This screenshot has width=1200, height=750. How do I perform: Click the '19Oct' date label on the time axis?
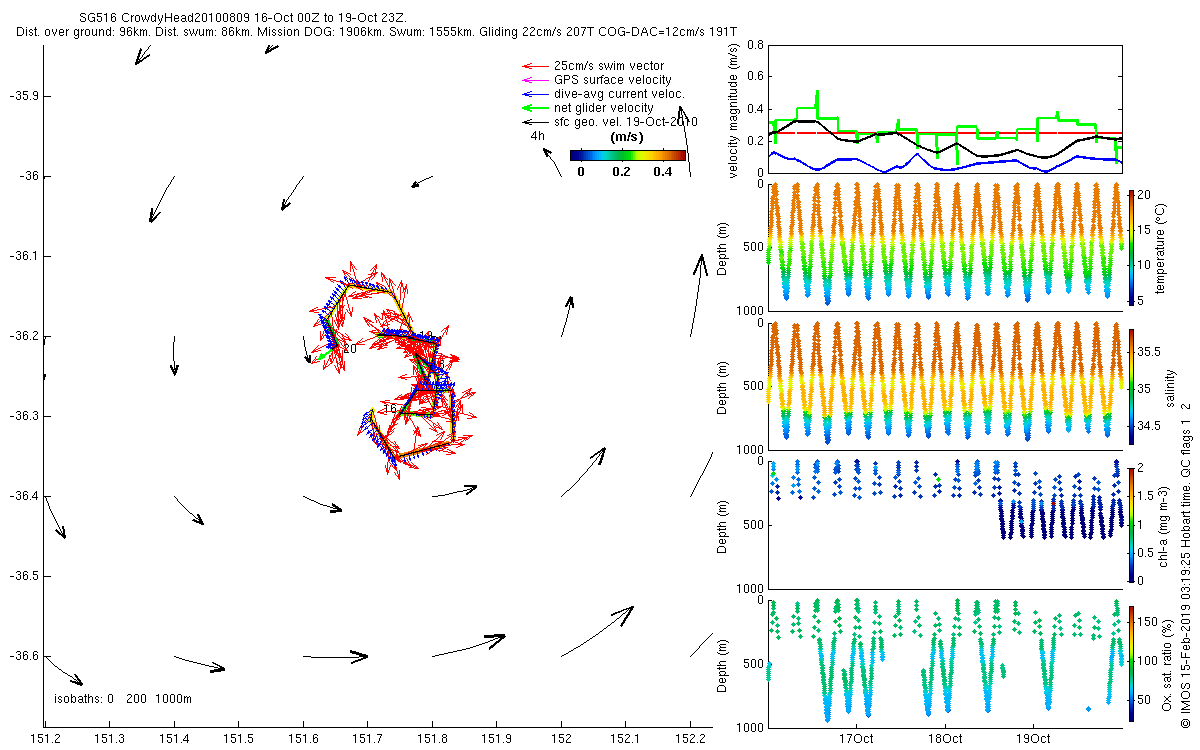point(1033,739)
